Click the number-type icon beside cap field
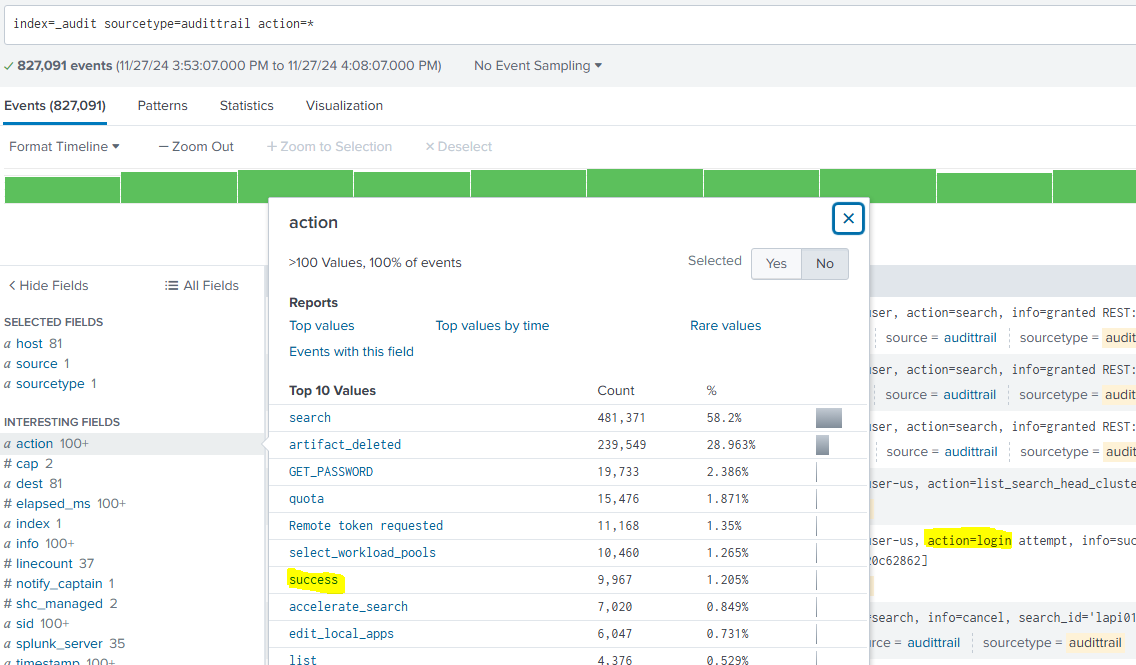The width and height of the screenshot is (1136, 665). point(8,464)
